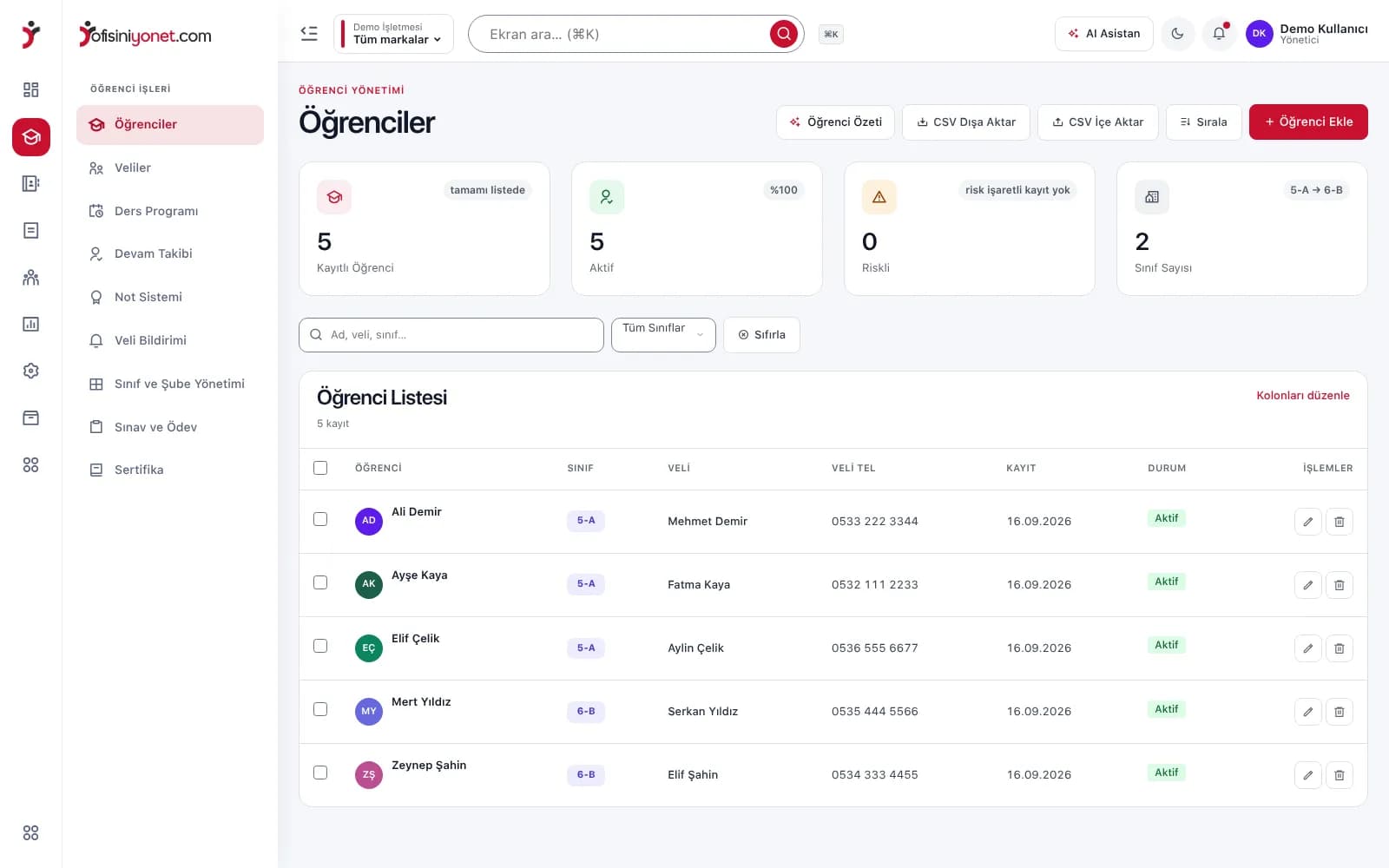Check the Ayşe Kaya row checkbox

pyautogui.click(x=320, y=582)
